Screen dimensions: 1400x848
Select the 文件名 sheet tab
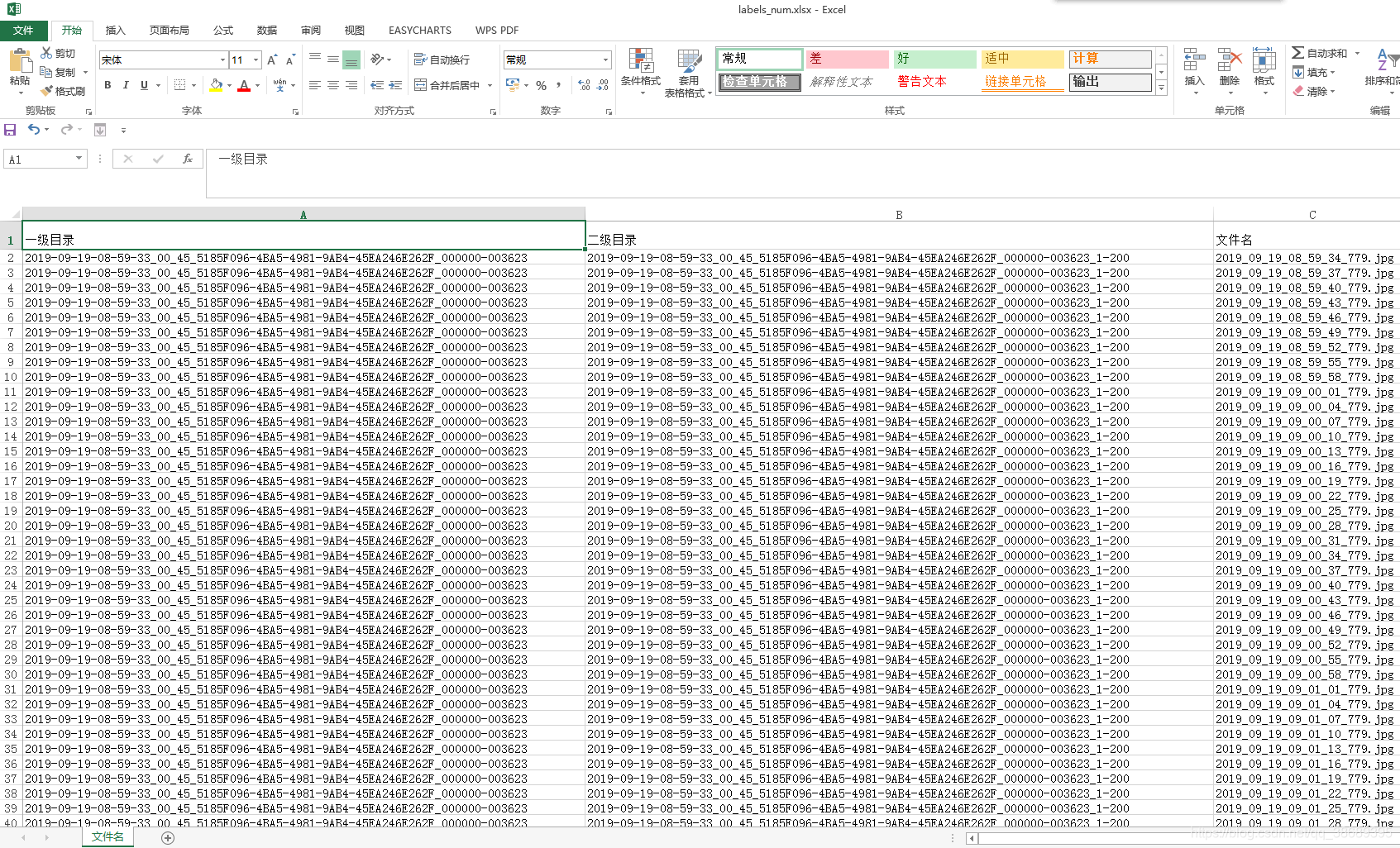108,837
